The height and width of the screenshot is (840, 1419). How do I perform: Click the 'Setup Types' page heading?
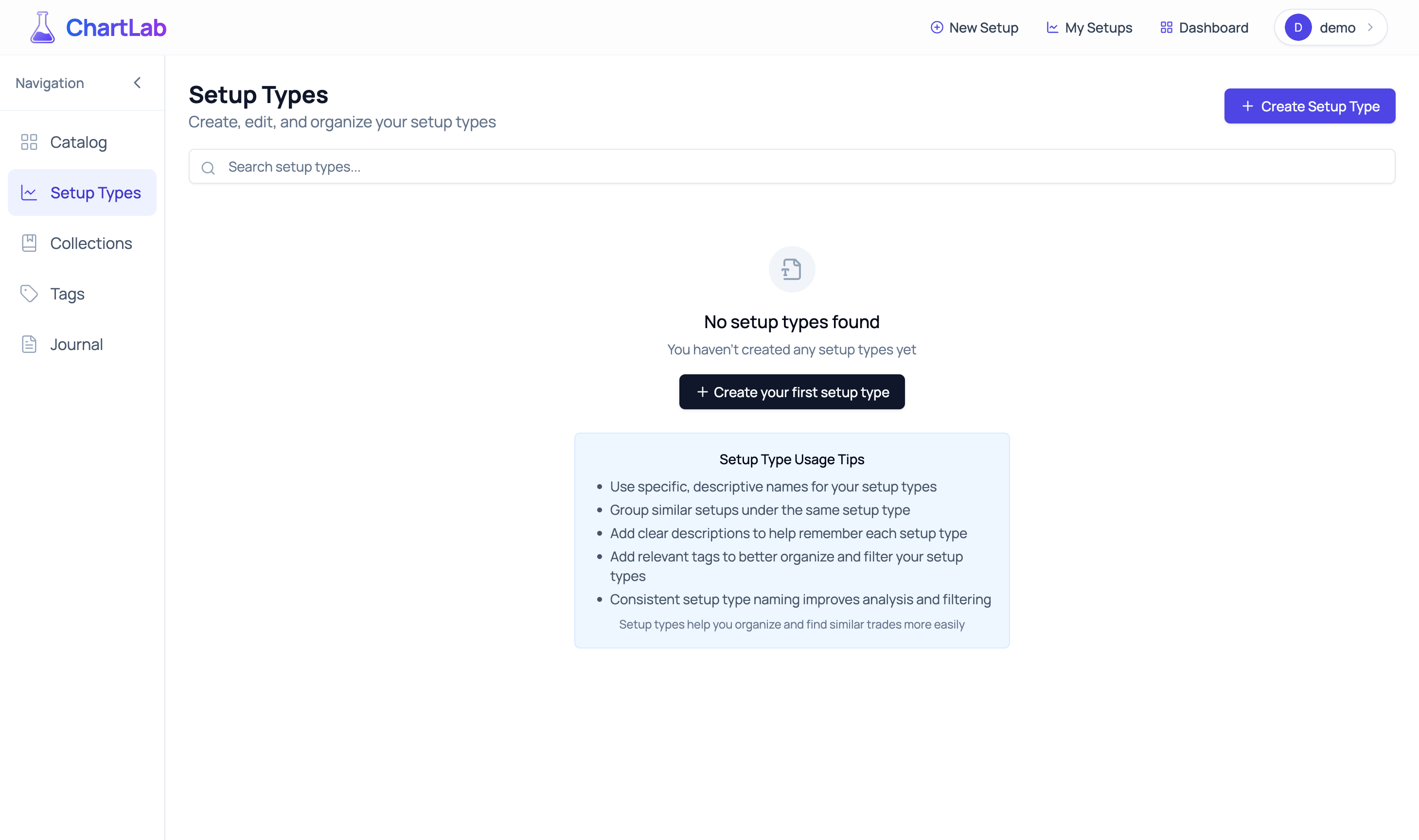coord(258,94)
